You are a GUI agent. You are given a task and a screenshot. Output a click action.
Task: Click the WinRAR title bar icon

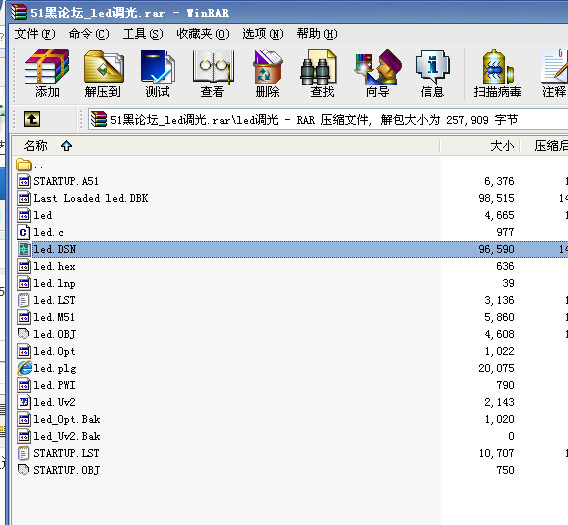pyautogui.click(x=19, y=12)
